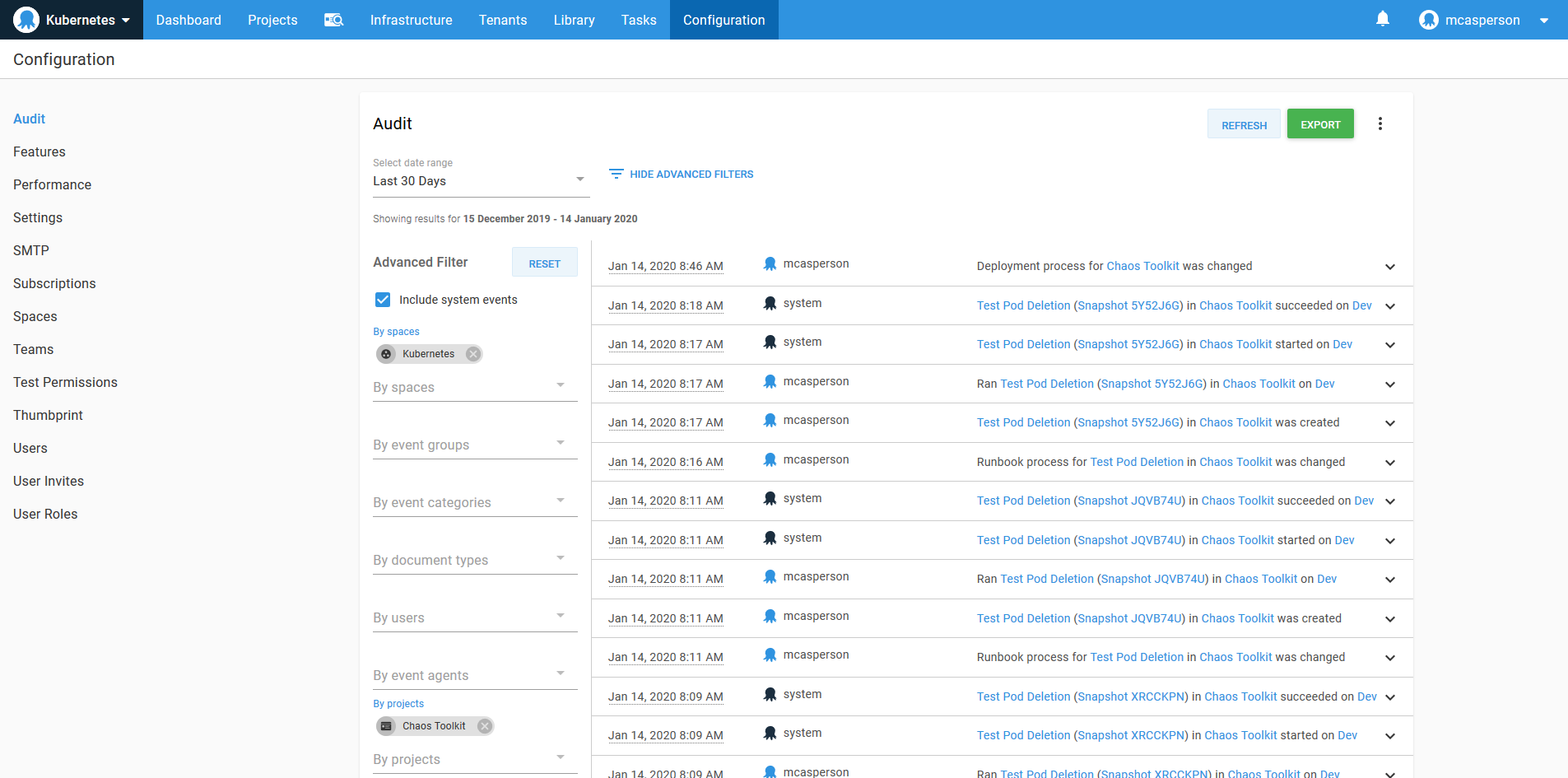The image size is (1568, 778).
Task: Click the black system event icon on the second row
Action: point(770,303)
